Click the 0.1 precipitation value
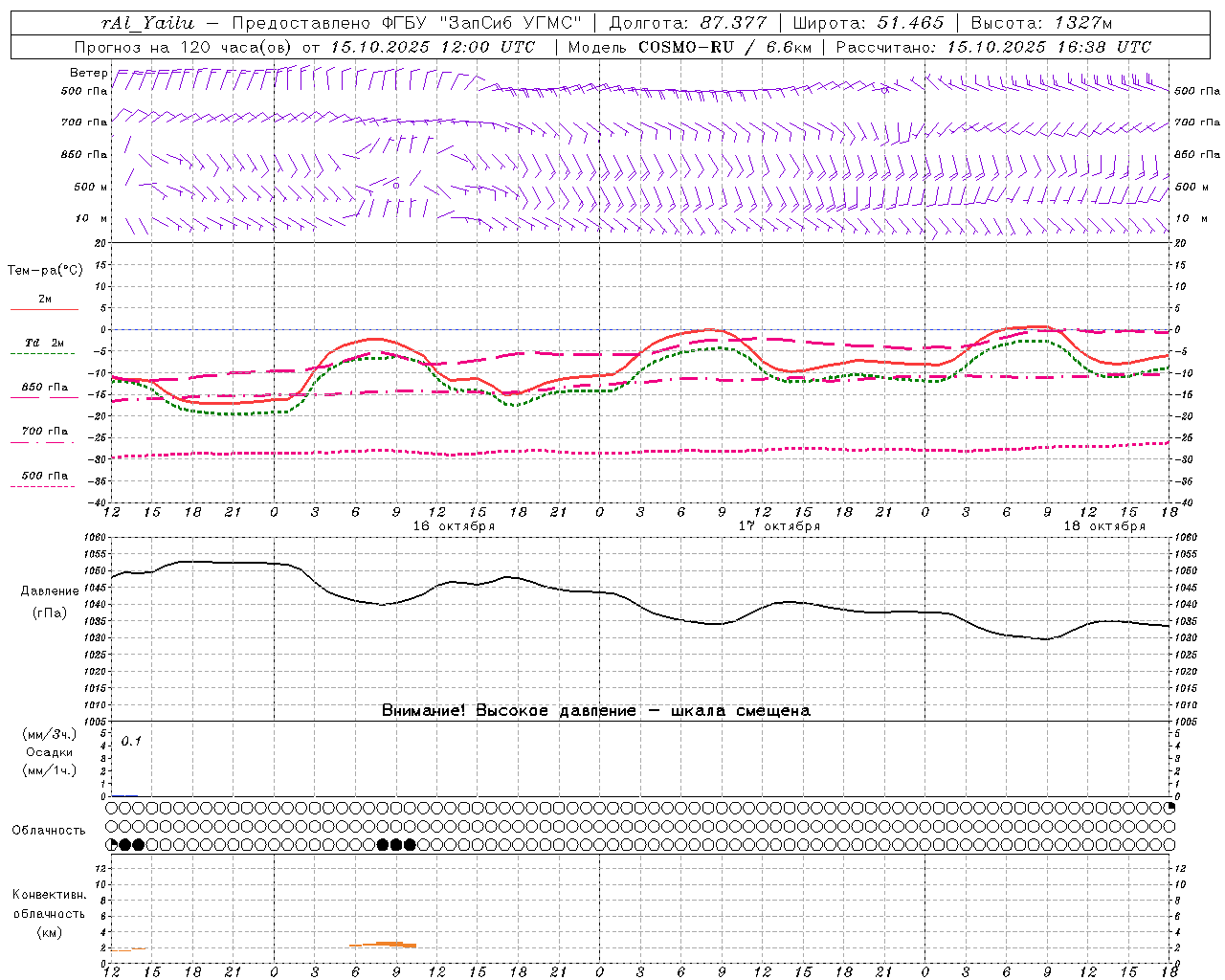 pyautogui.click(x=131, y=742)
